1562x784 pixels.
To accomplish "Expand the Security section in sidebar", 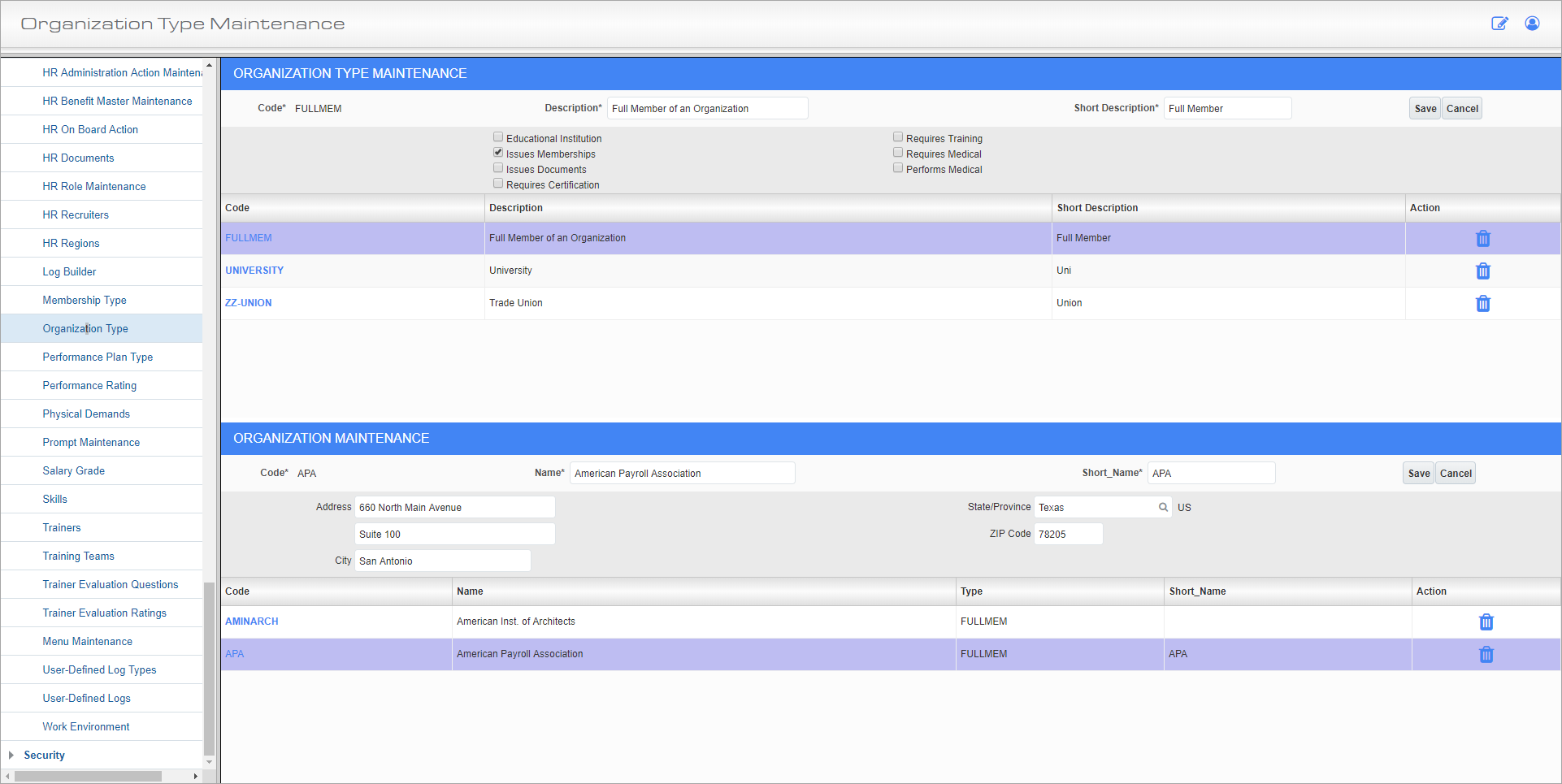I will 11,755.
